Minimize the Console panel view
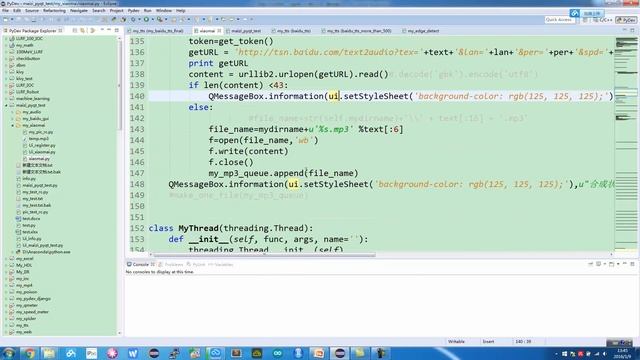This screenshot has height=360, width=640. coord(625,264)
